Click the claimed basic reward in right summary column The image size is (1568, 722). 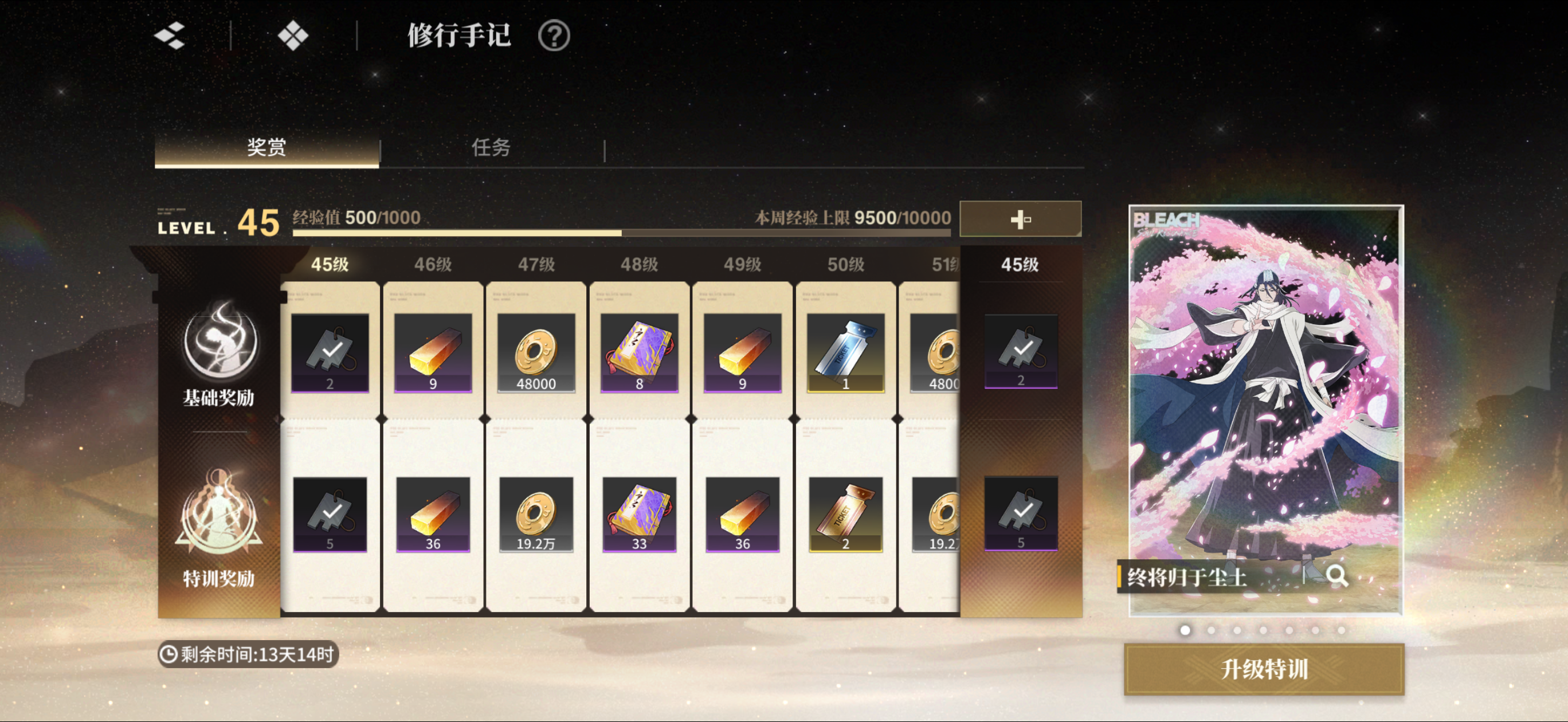[1021, 351]
